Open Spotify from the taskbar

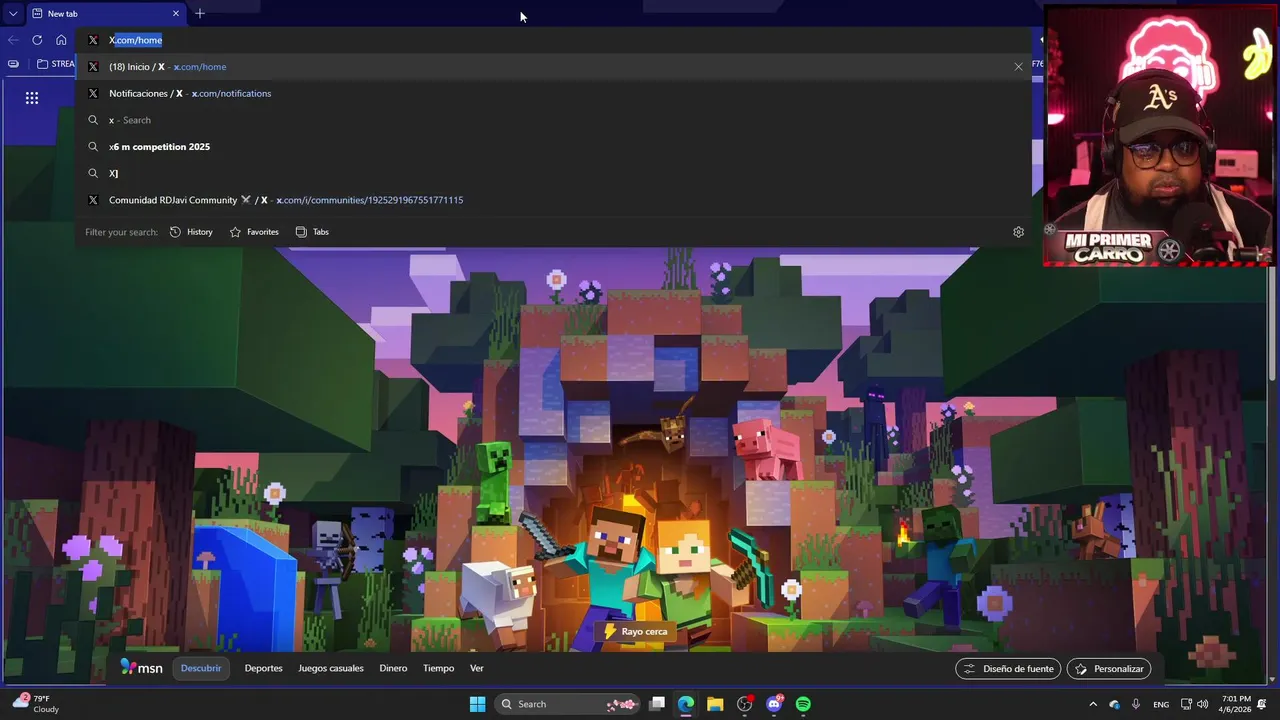pos(803,704)
